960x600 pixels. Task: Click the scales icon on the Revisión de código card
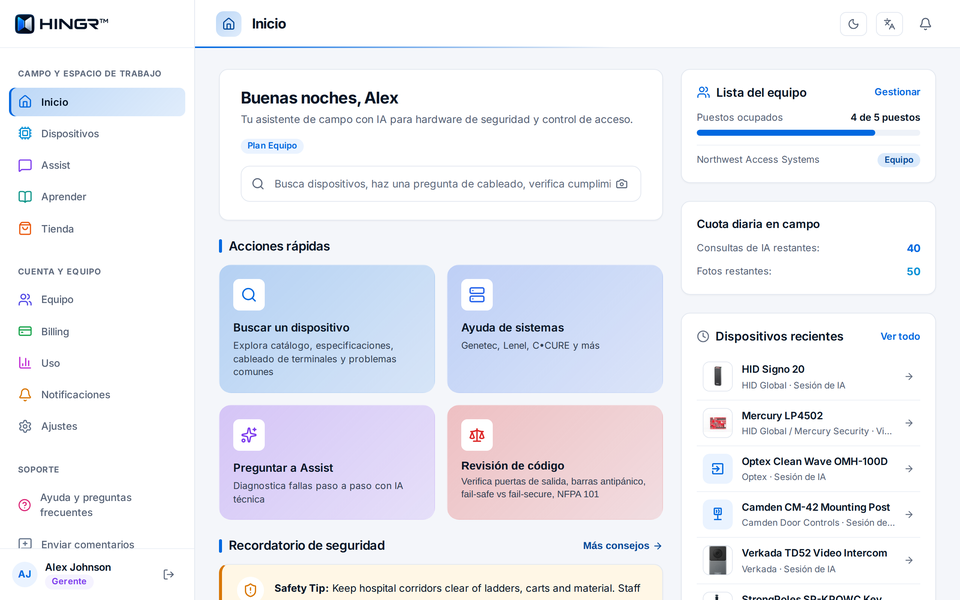477,435
